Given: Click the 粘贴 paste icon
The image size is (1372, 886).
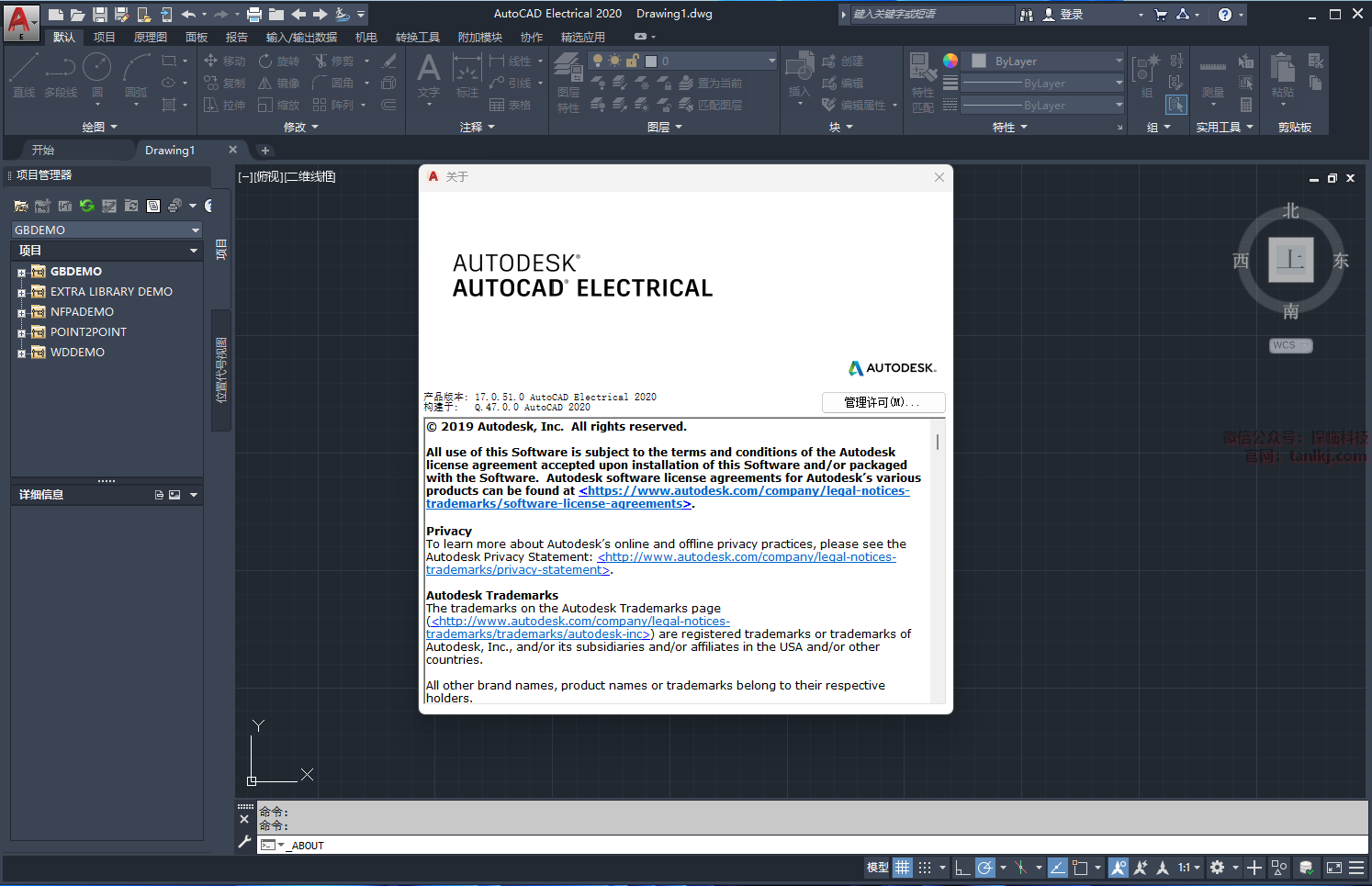Looking at the screenshot, I should pyautogui.click(x=1283, y=73).
